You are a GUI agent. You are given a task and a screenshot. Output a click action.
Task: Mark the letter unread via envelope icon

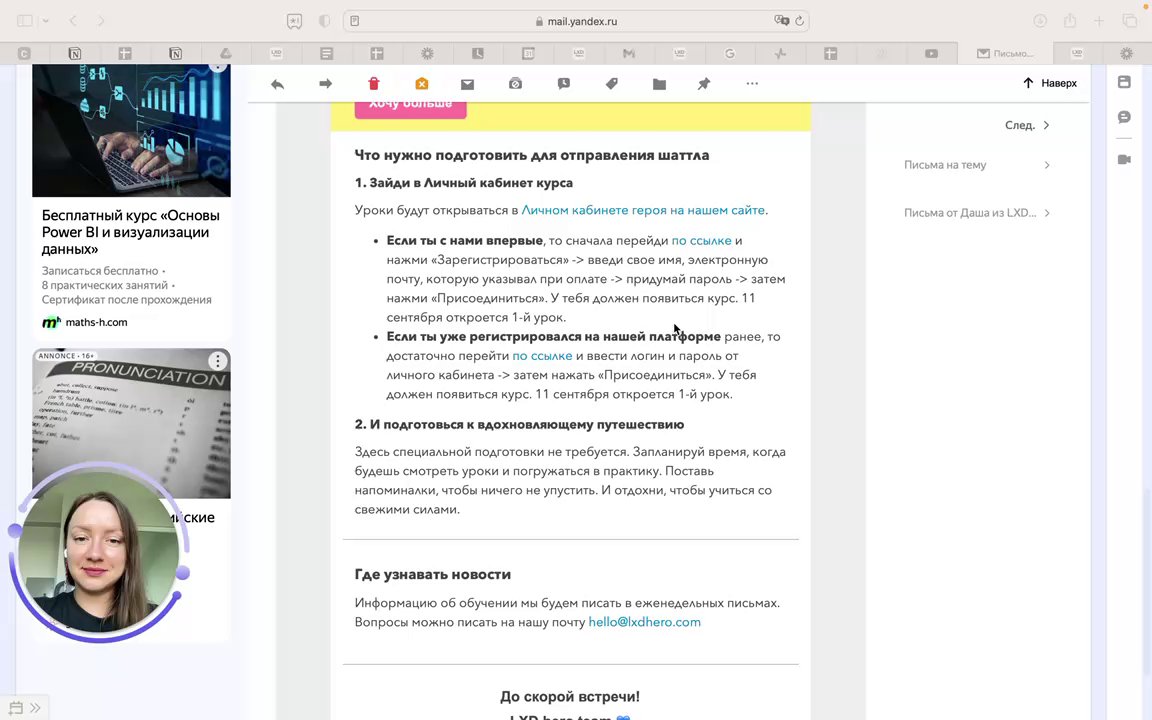pyautogui.click(x=467, y=84)
